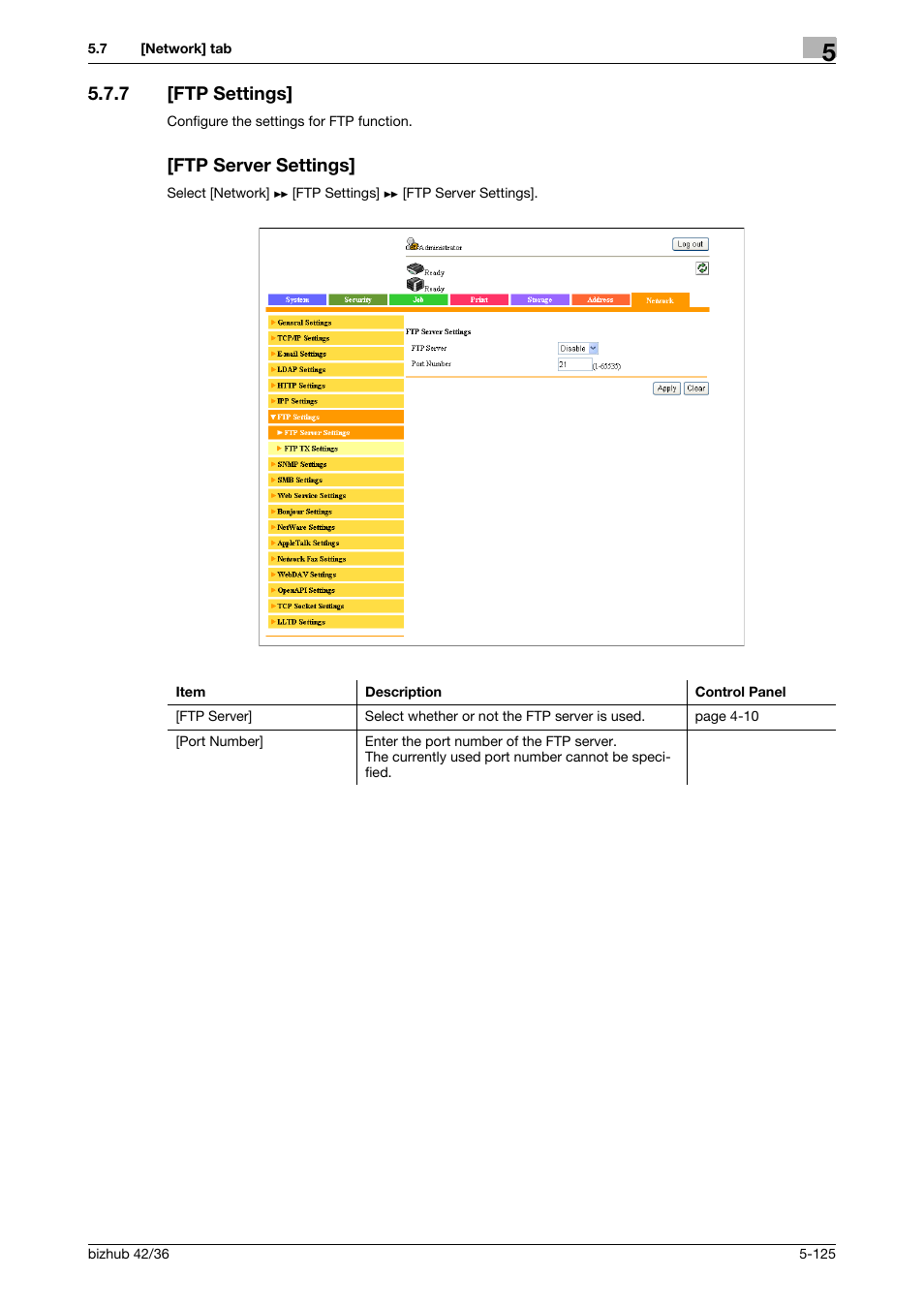Viewport: 924px width, 1308px height.
Task: Open FTP TX Settings submenu item
Action: 336,449
